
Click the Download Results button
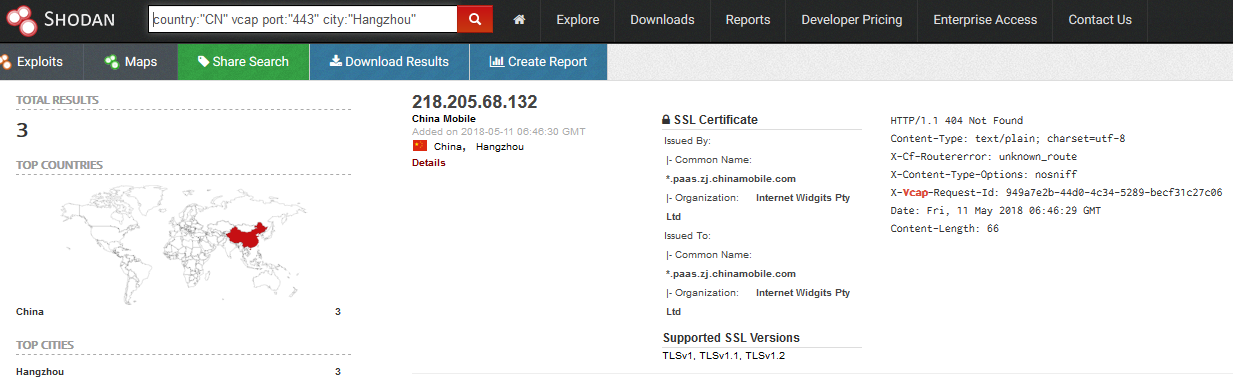[x=389, y=61]
